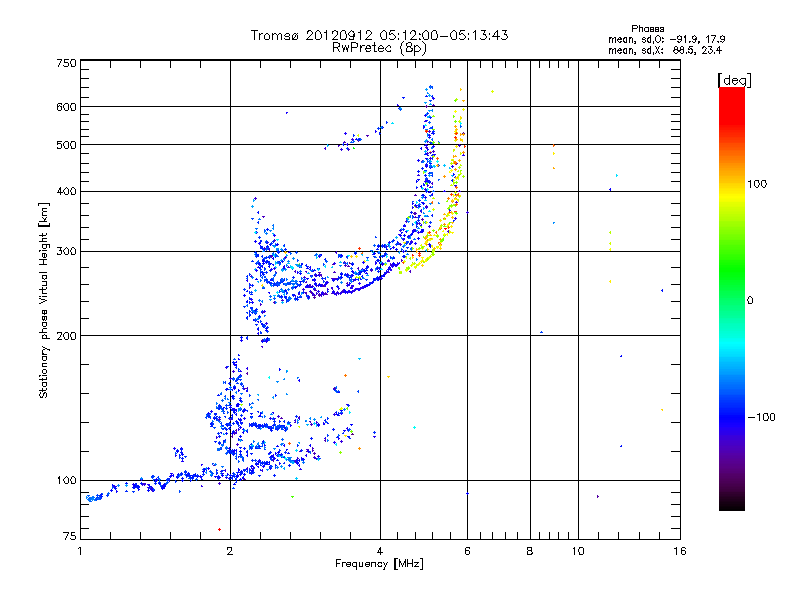The image size is (800, 600).
Task: Select the "mean, sd,O: -91.9, 17.9" line
Action: click(x=666, y=39)
